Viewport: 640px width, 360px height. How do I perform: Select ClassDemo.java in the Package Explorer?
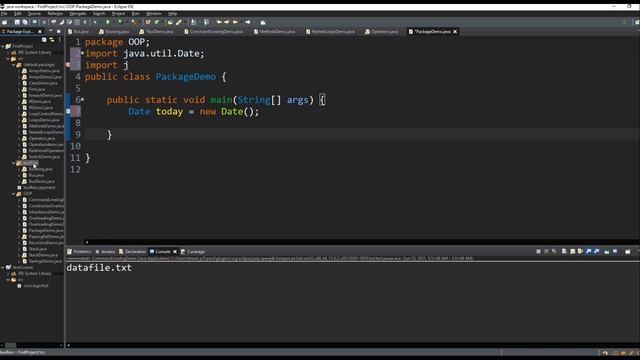pos(40,83)
